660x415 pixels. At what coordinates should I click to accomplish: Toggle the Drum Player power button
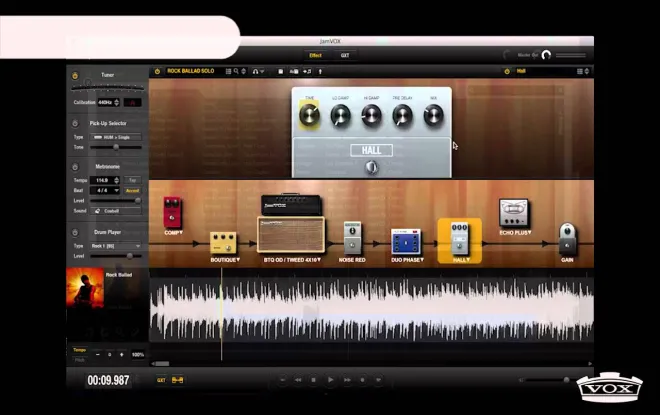click(75, 232)
